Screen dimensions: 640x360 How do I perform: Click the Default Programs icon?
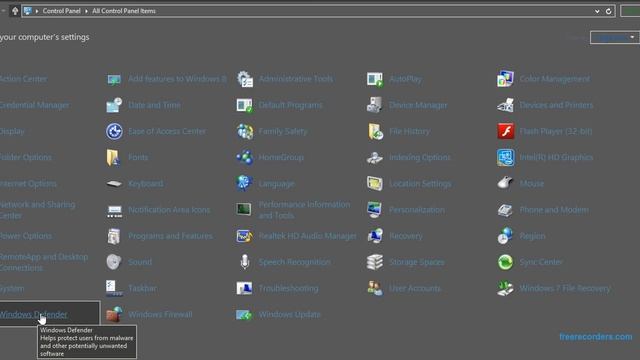coord(244,105)
